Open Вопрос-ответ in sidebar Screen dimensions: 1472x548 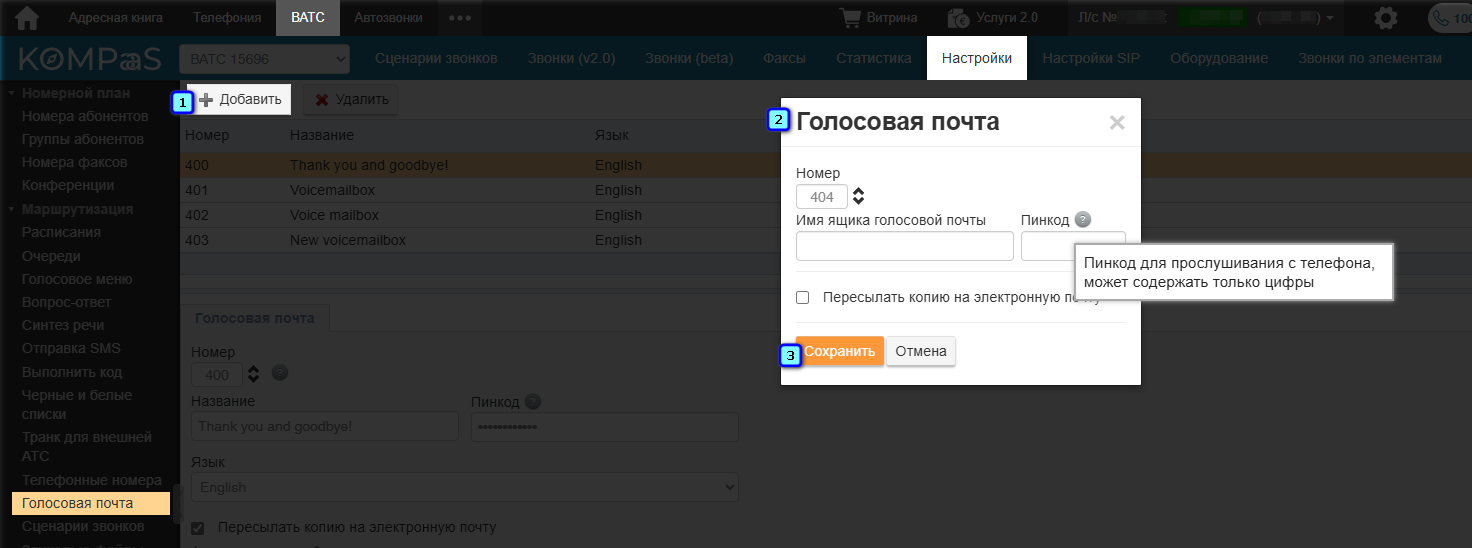67,302
